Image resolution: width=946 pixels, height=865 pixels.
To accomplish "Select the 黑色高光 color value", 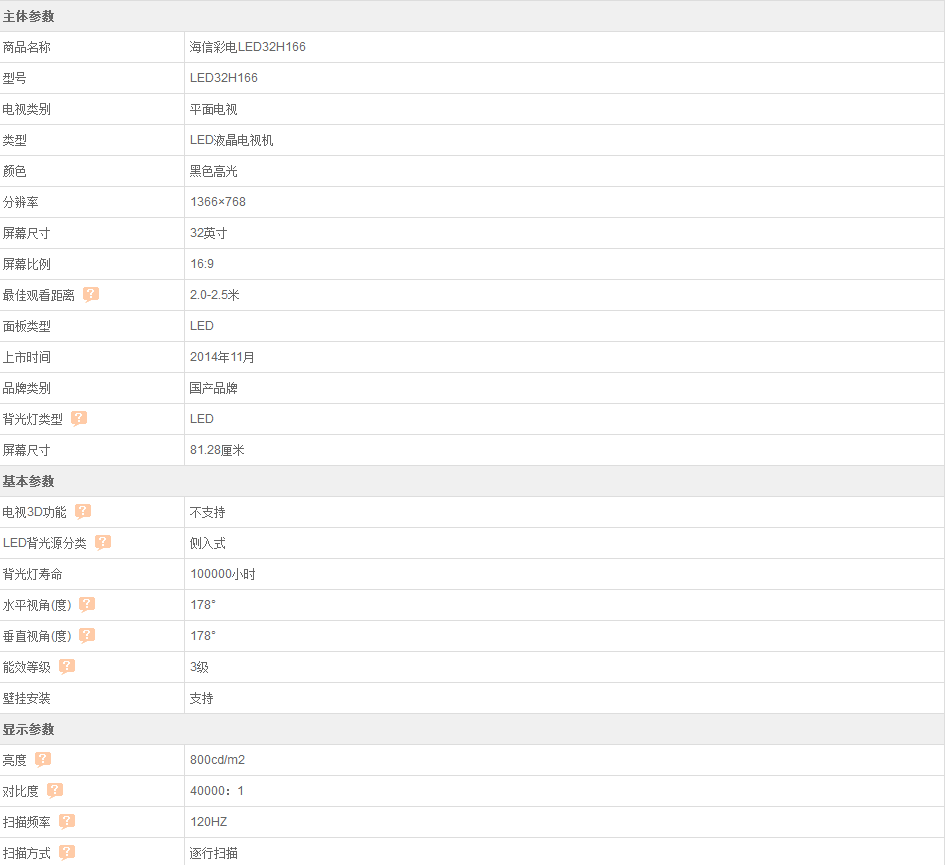I will (214, 171).
